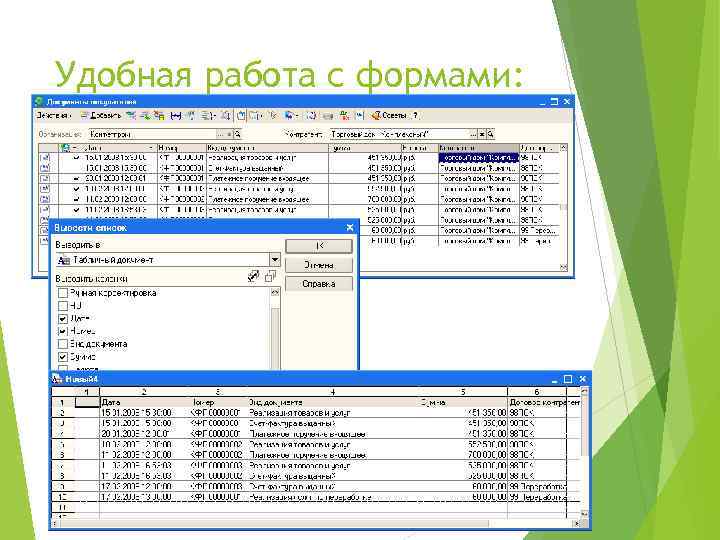Image resolution: width=720 pixels, height=540 pixels.
Task: Click inside the Организация filter field
Action: (x=152, y=134)
